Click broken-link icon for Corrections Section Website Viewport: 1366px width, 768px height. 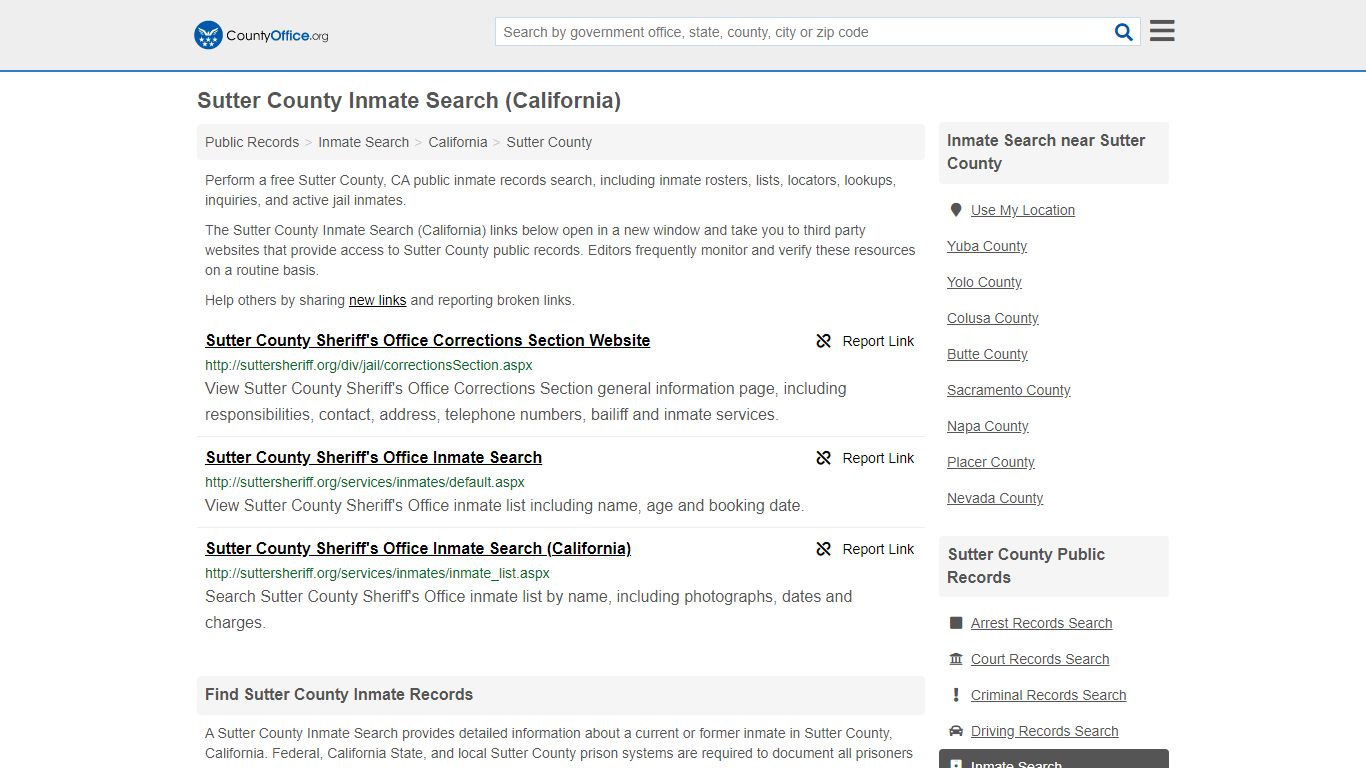coord(824,341)
